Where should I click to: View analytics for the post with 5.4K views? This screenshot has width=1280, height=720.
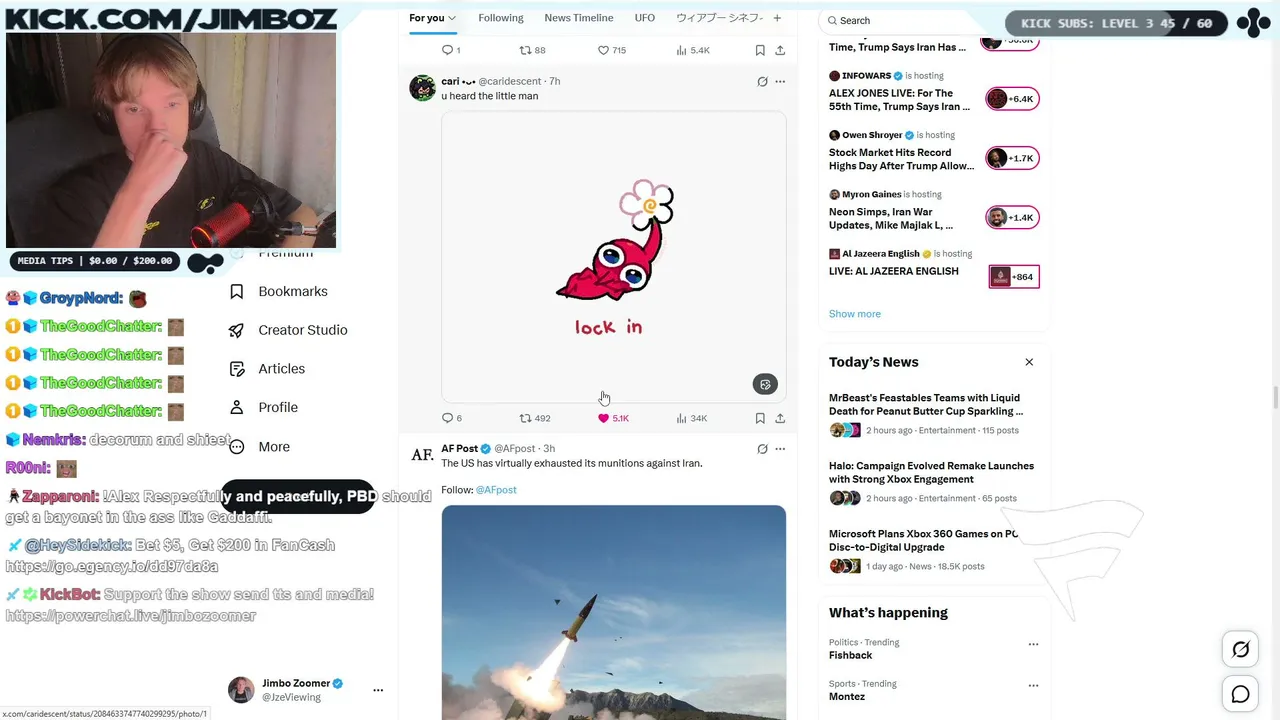coord(692,50)
